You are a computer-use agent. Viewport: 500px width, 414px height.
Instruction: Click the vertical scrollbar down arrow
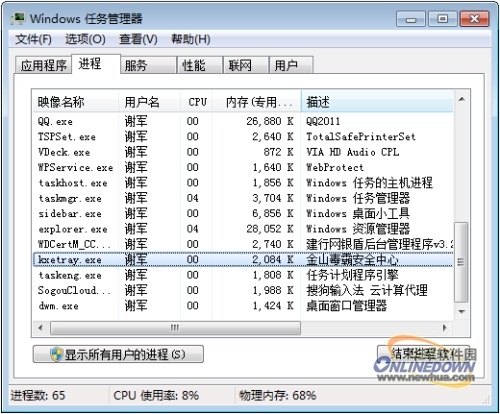462,312
